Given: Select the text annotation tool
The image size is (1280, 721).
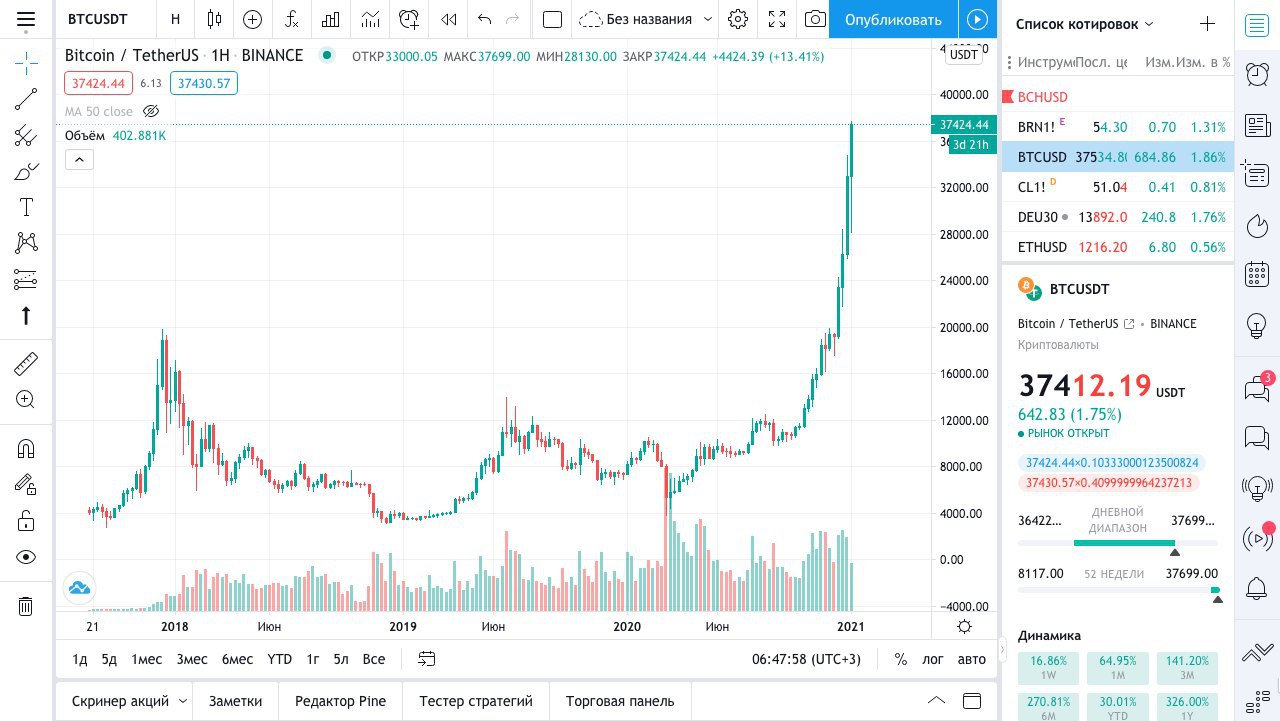Looking at the screenshot, I should click(x=26, y=207).
